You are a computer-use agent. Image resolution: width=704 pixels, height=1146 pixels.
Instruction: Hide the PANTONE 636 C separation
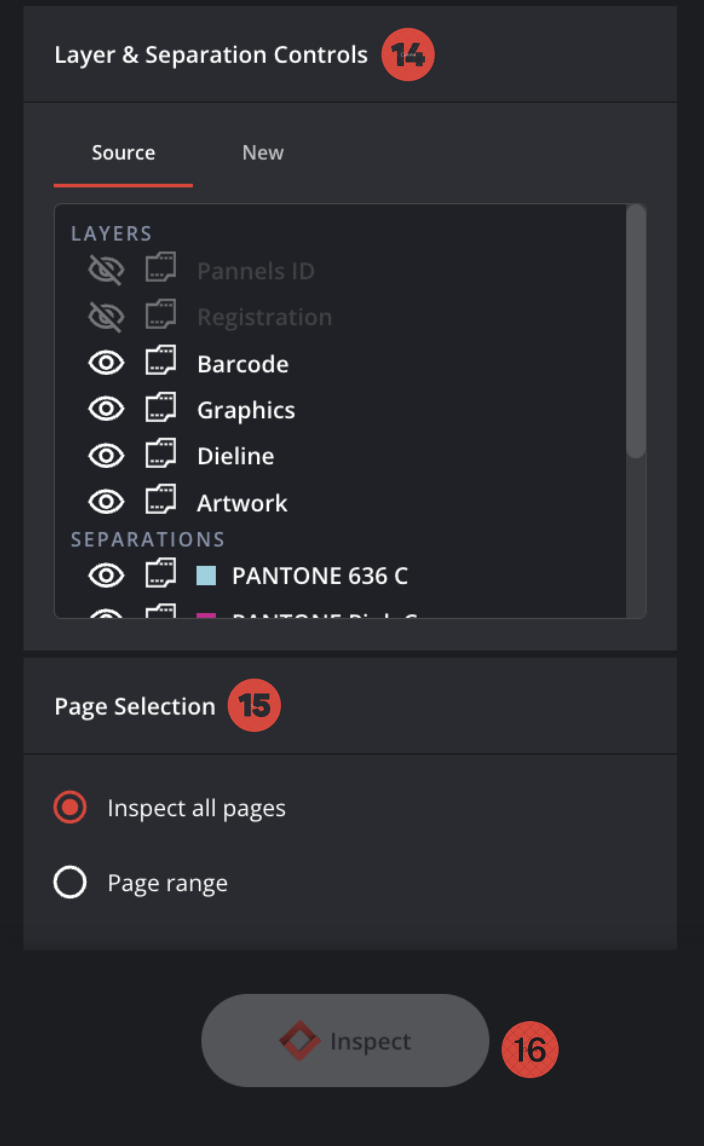click(105, 575)
